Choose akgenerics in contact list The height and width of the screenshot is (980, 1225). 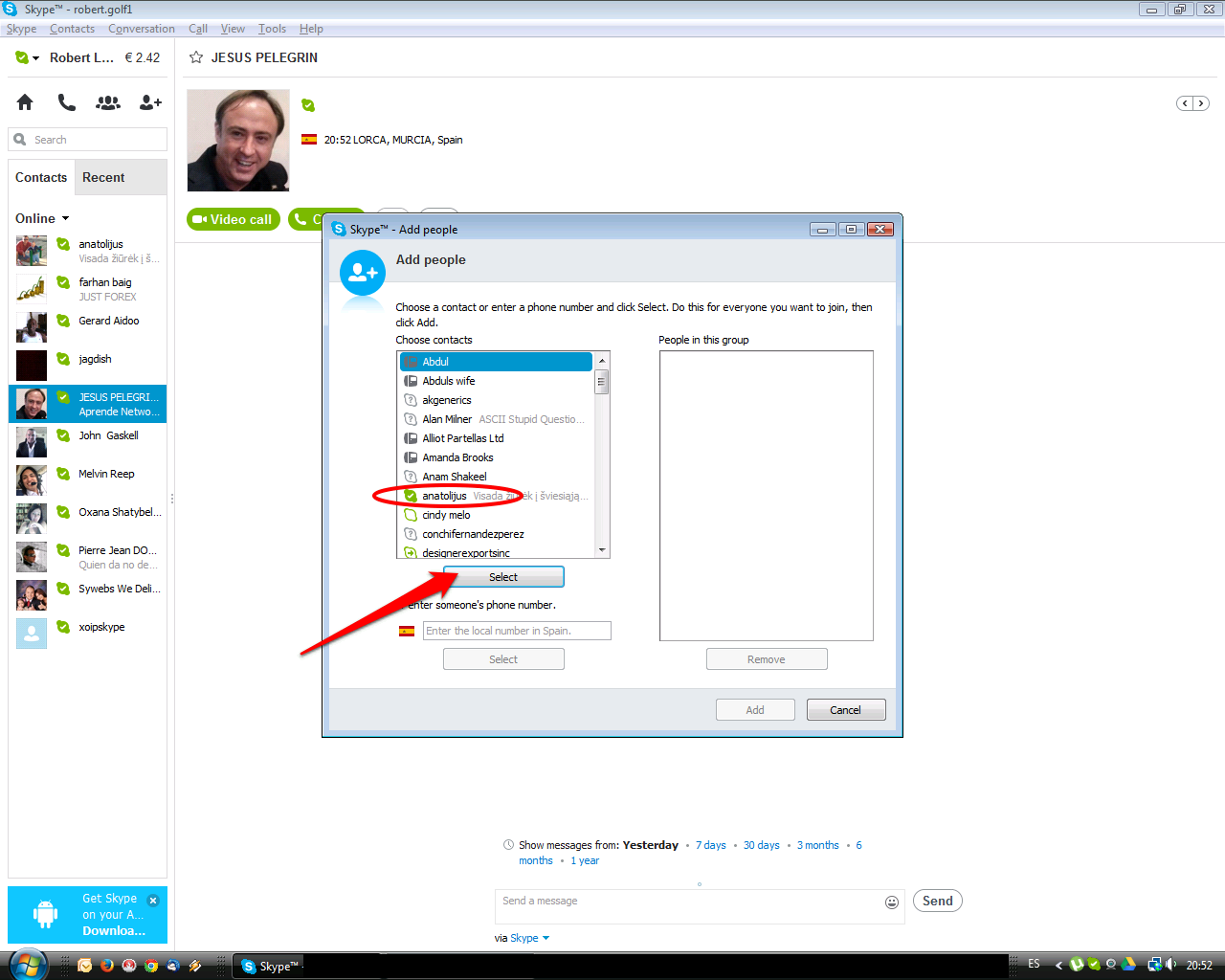click(496, 400)
